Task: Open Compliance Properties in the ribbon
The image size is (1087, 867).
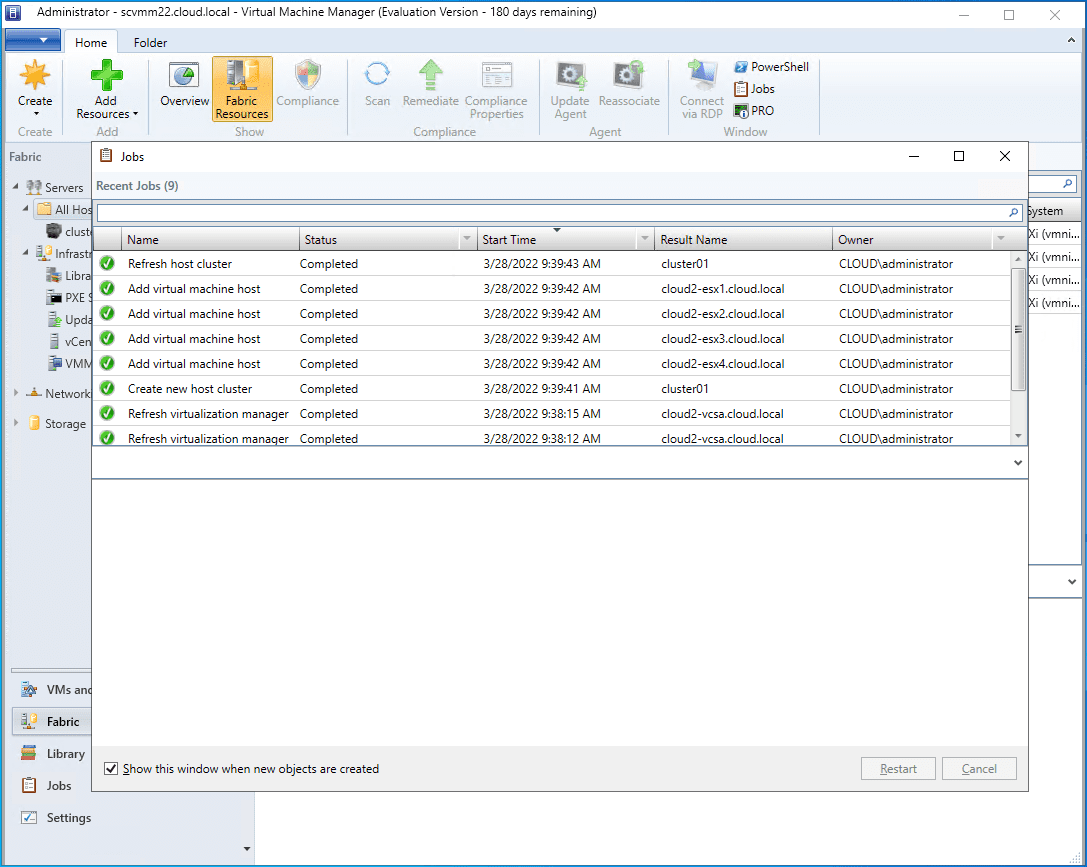Action: 496,90
